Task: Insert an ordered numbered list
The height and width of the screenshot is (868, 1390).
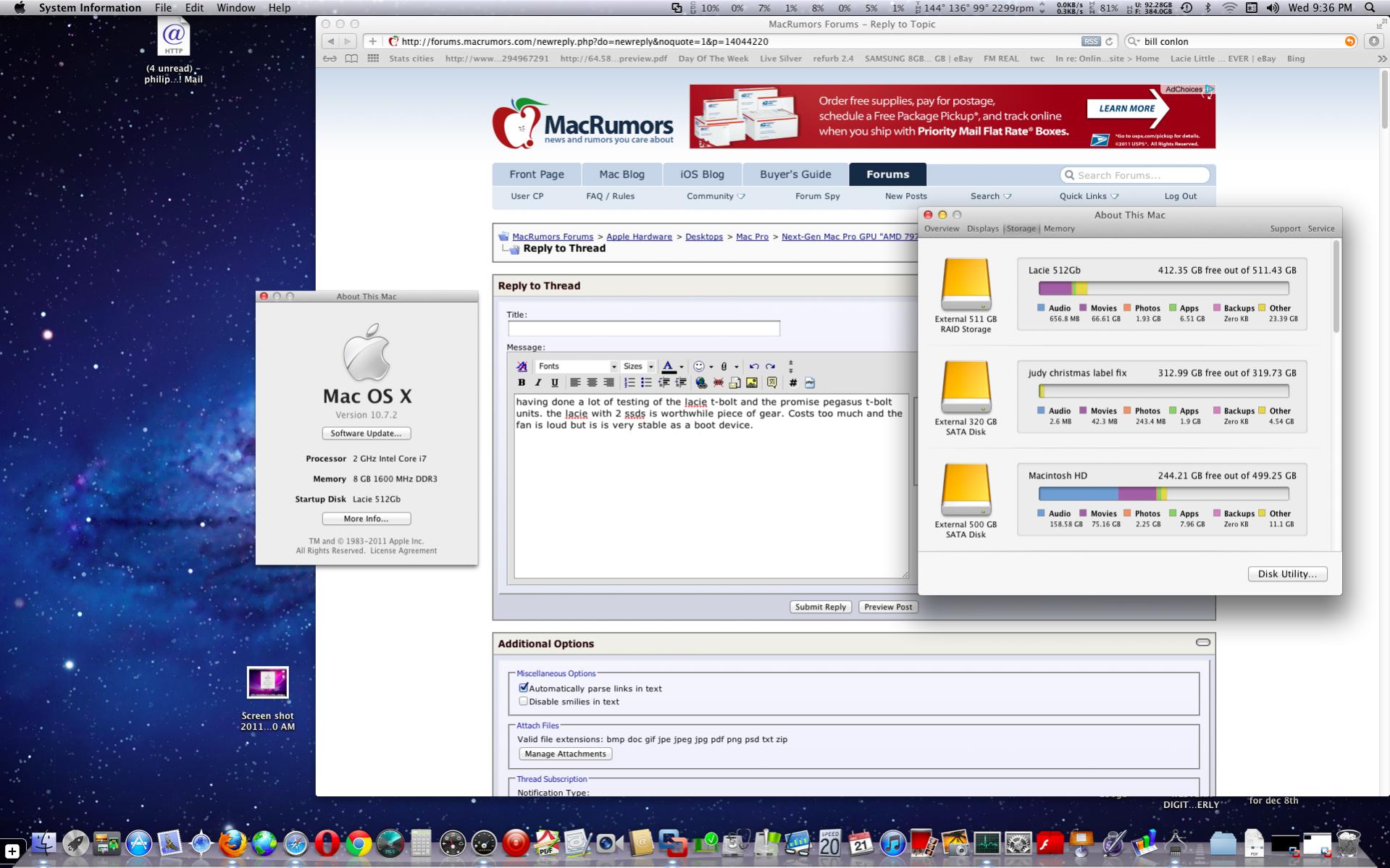Action: (x=629, y=382)
